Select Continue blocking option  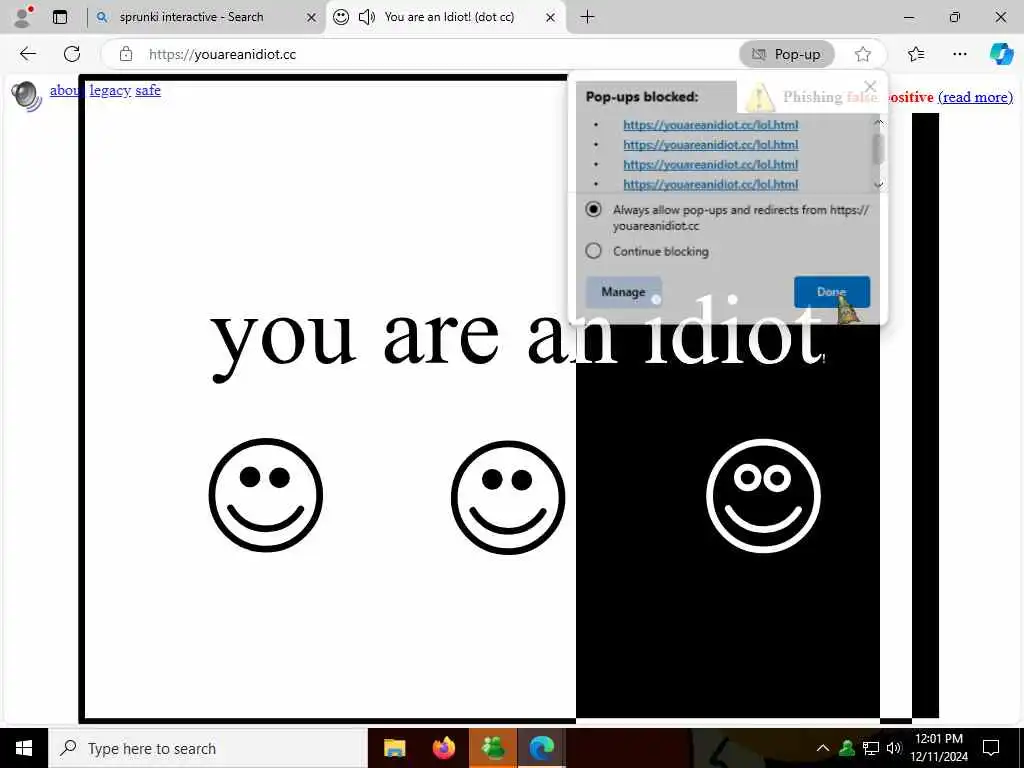(x=593, y=251)
